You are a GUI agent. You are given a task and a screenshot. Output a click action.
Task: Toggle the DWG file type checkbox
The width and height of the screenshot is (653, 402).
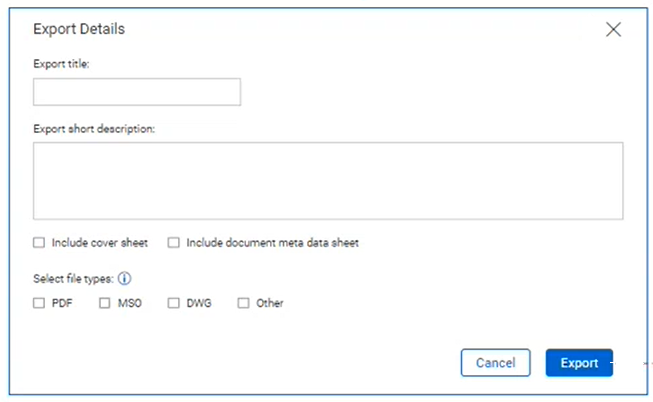click(173, 303)
